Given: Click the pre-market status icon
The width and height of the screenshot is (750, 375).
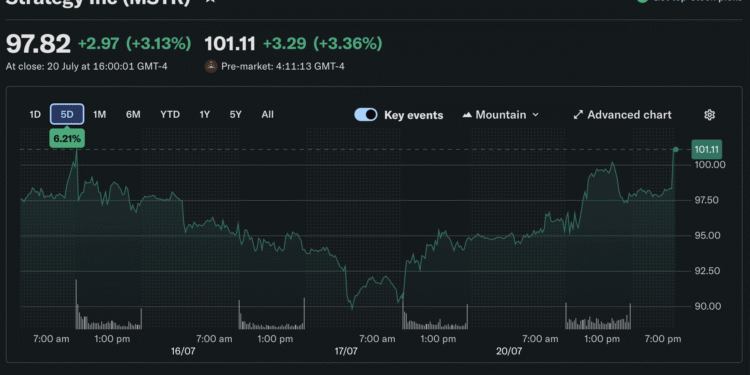Looking at the screenshot, I should tap(211, 66).
